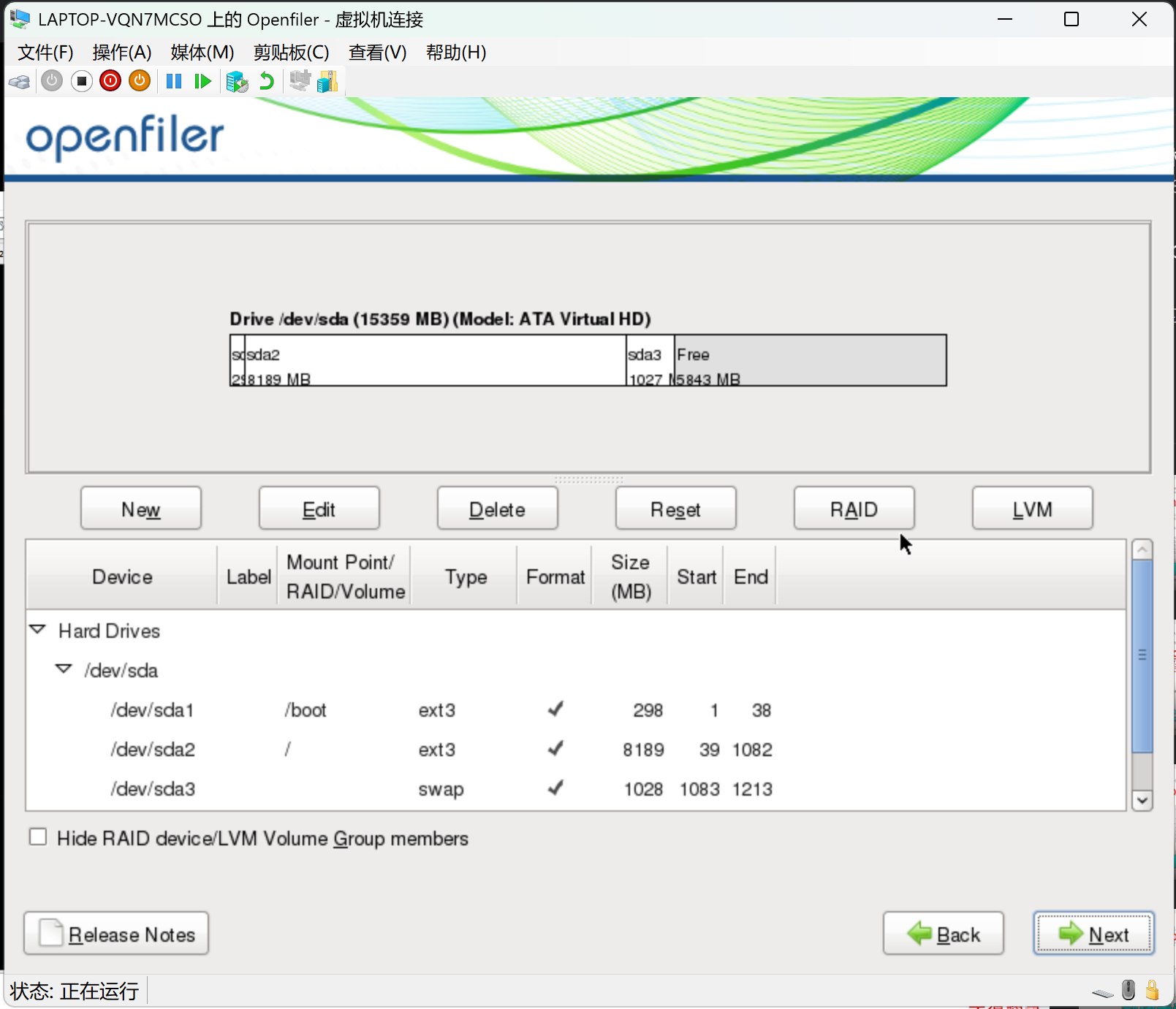Viewport: 1176px width, 1009px height.
Task: Select the /dev/sda3 partition row
Action: 576,789
